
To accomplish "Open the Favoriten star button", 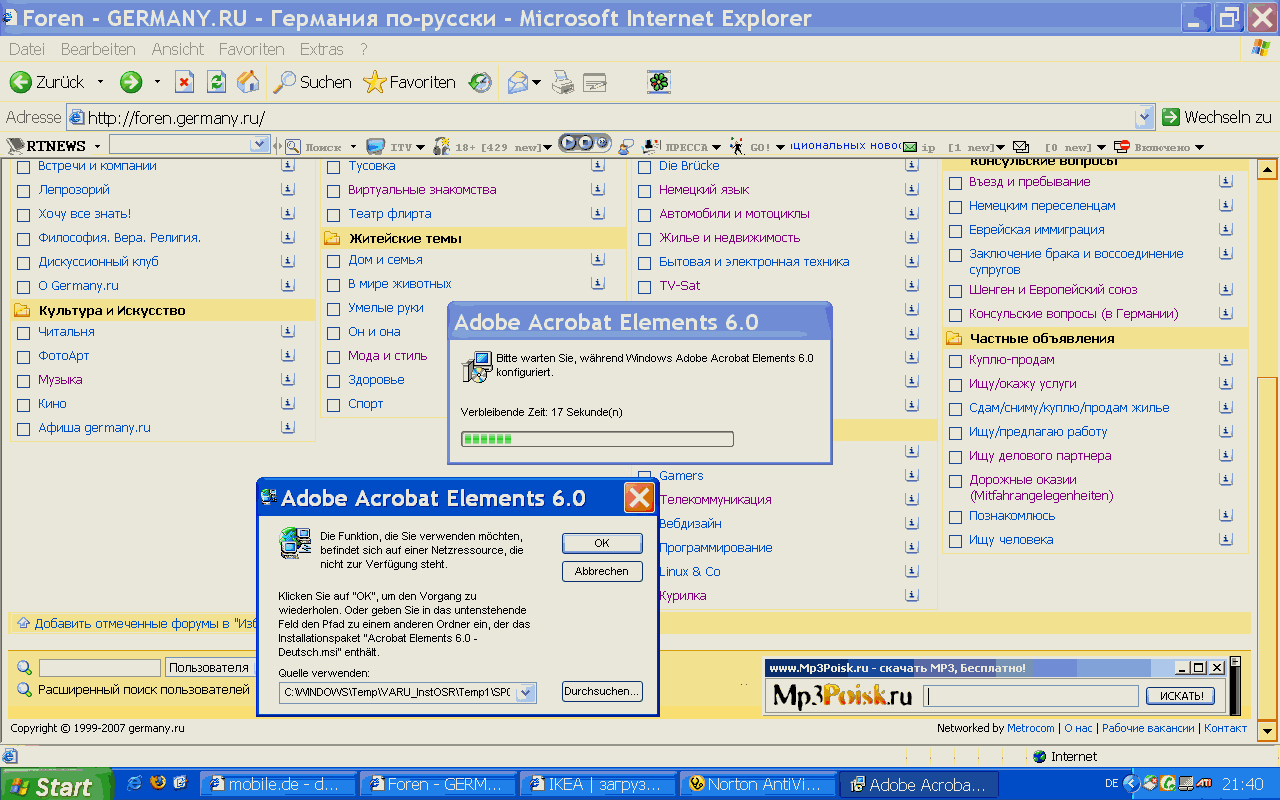I will coord(410,82).
